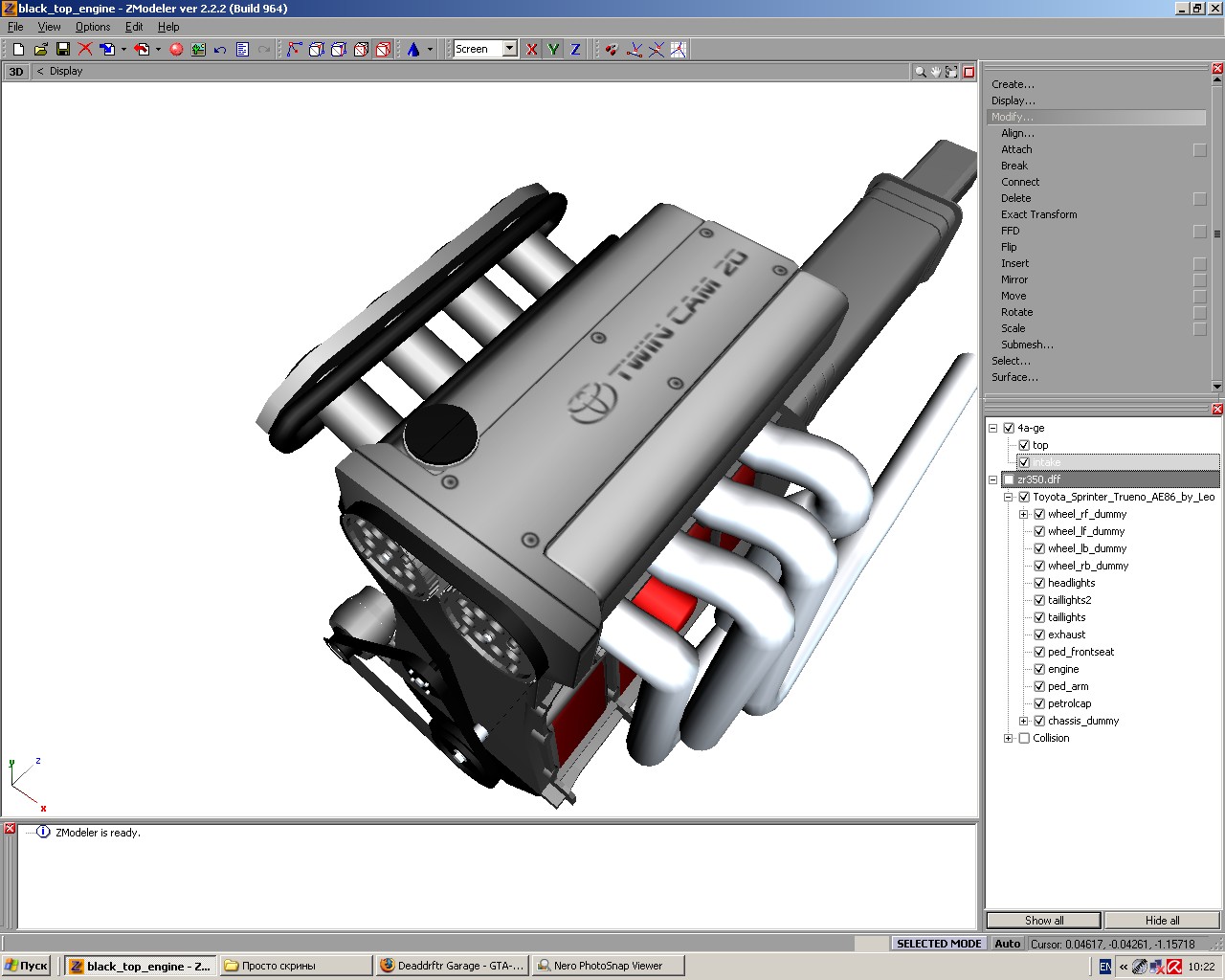Switch to Nero PhotoSnap Viewer taskbar button
Screen dimensions: 1225x980
(x=608, y=966)
